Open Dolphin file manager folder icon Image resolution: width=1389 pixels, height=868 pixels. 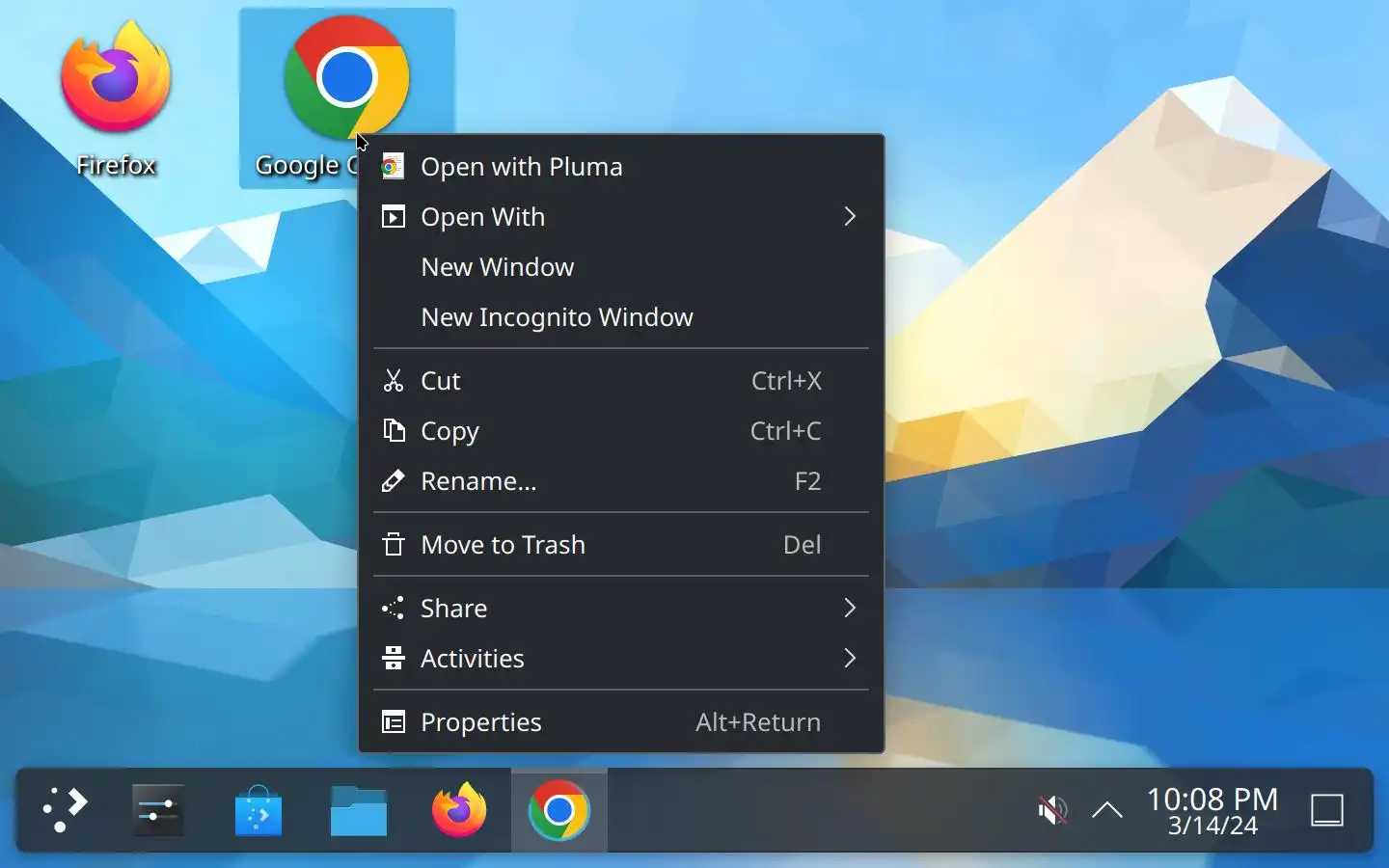(359, 810)
